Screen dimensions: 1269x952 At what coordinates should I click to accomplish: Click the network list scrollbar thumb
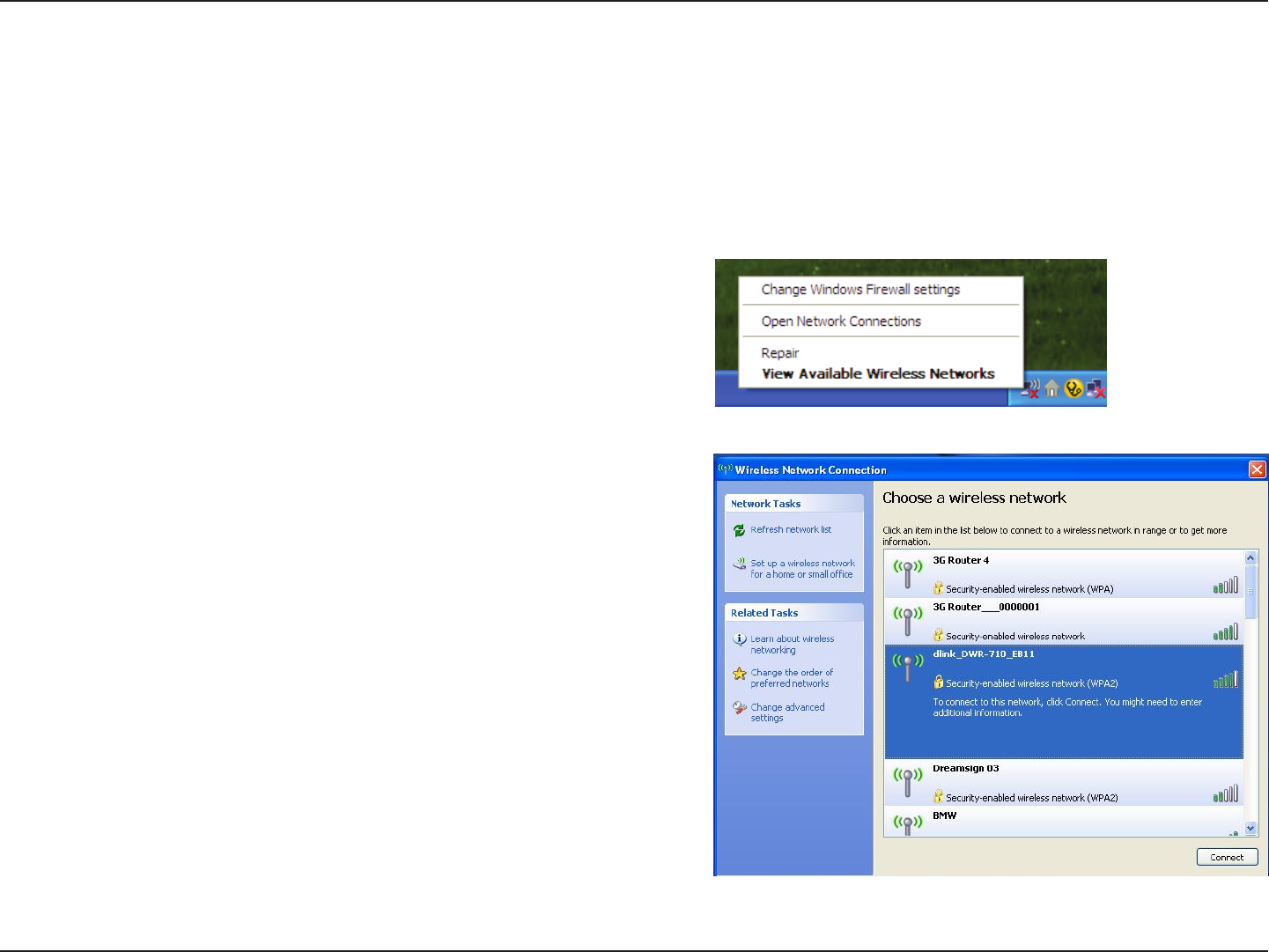point(1251,592)
